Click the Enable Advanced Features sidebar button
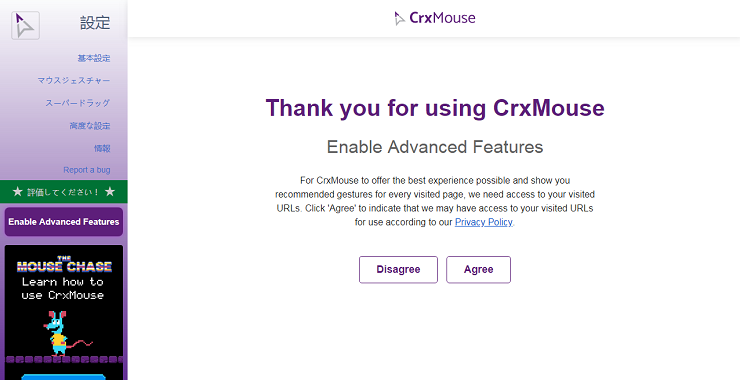This screenshot has height=380, width=740. (x=64, y=221)
